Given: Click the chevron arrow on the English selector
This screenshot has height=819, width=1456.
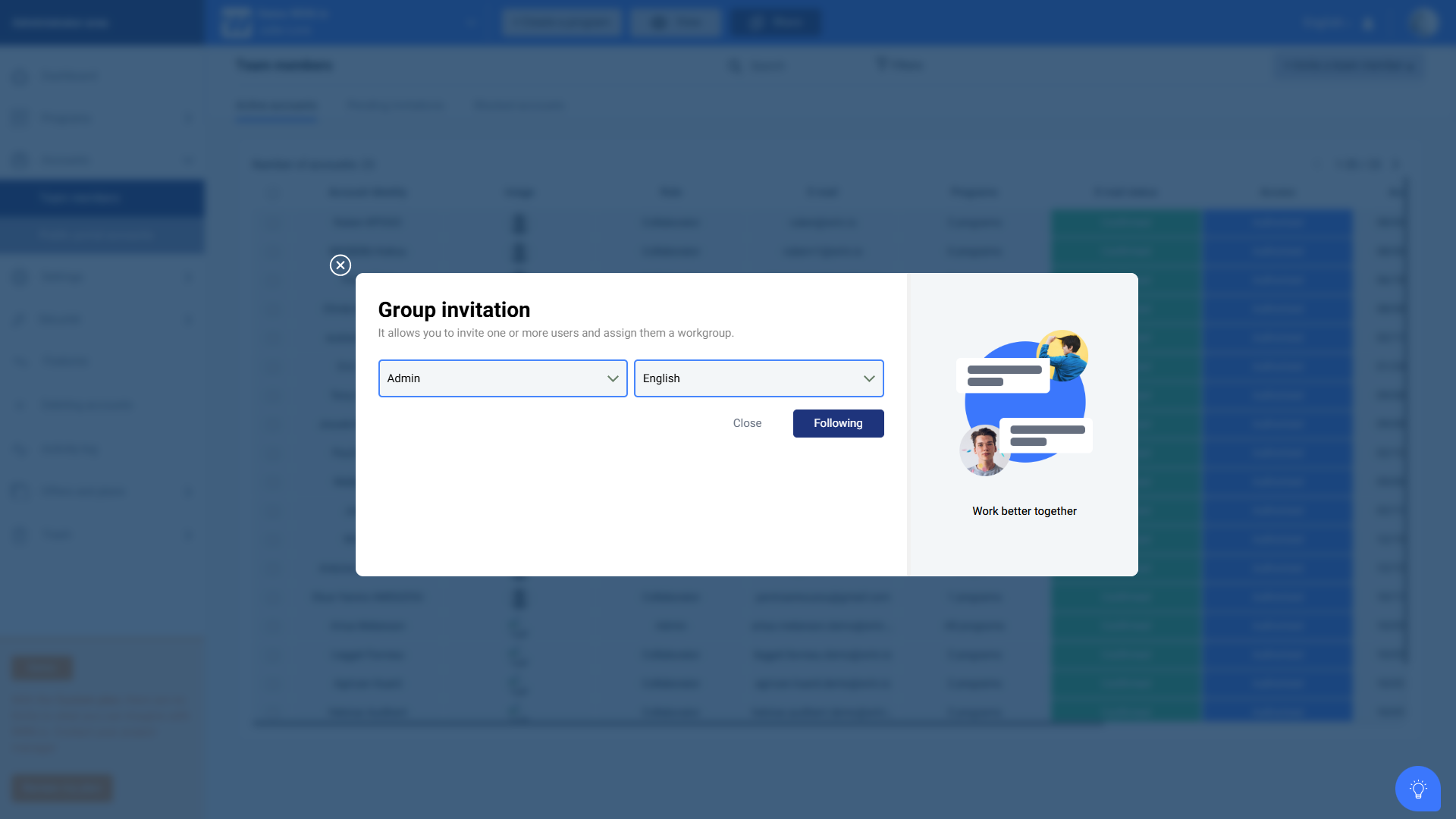Looking at the screenshot, I should click(x=868, y=378).
